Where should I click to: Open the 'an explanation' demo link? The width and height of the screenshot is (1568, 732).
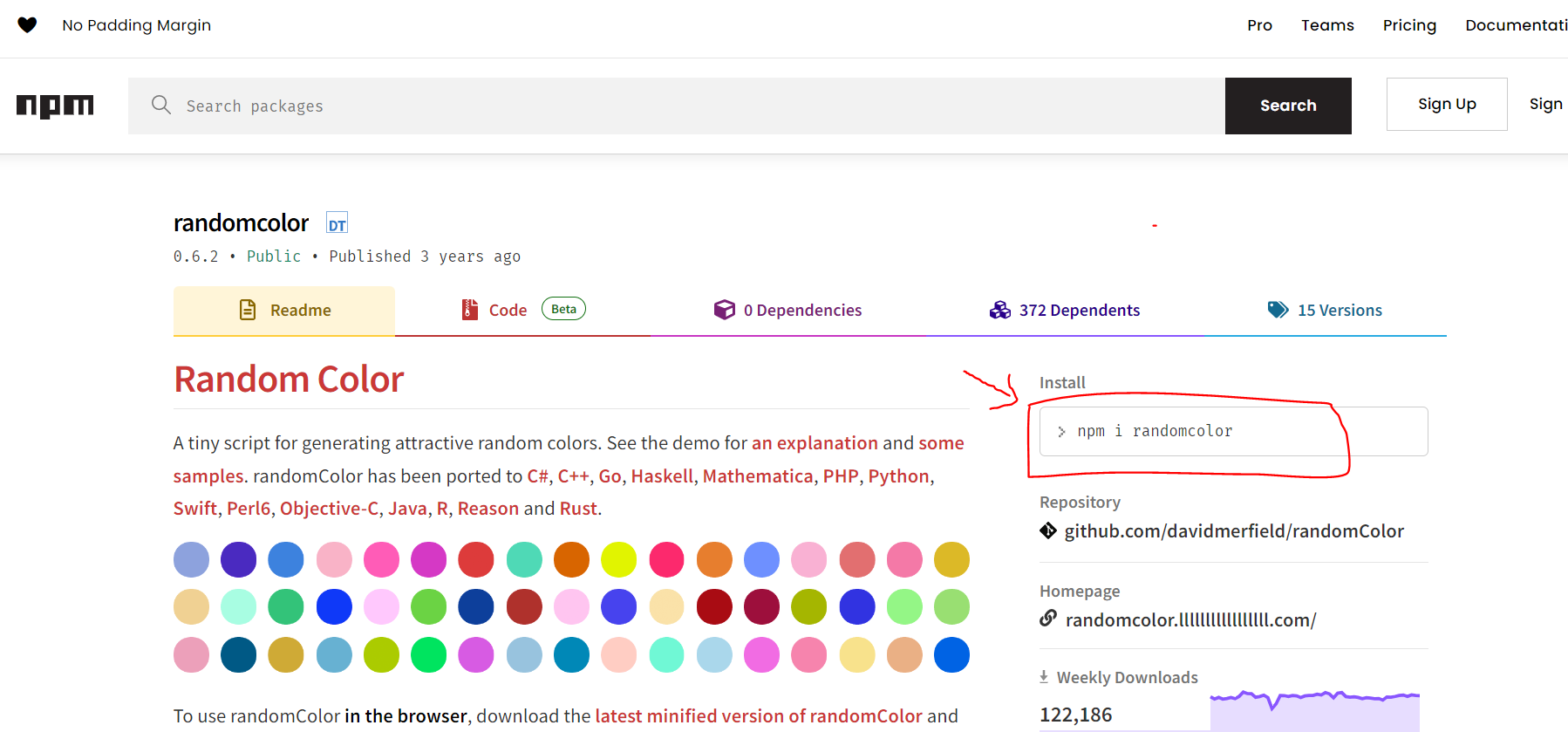[815, 442]
